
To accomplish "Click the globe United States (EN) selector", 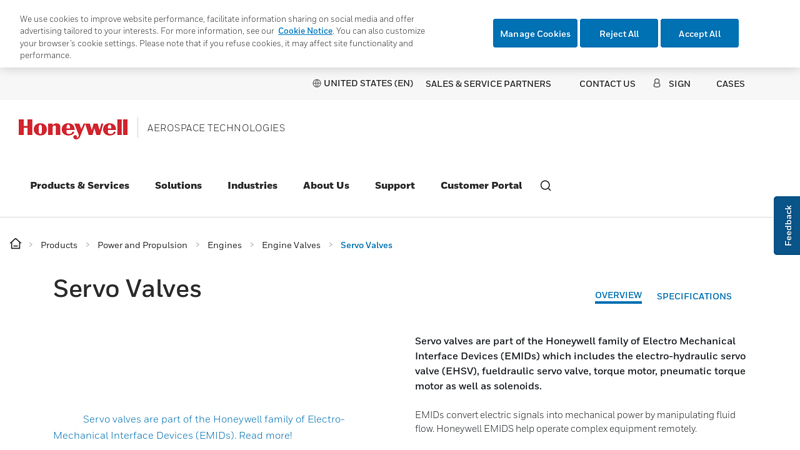I will 362,83.
